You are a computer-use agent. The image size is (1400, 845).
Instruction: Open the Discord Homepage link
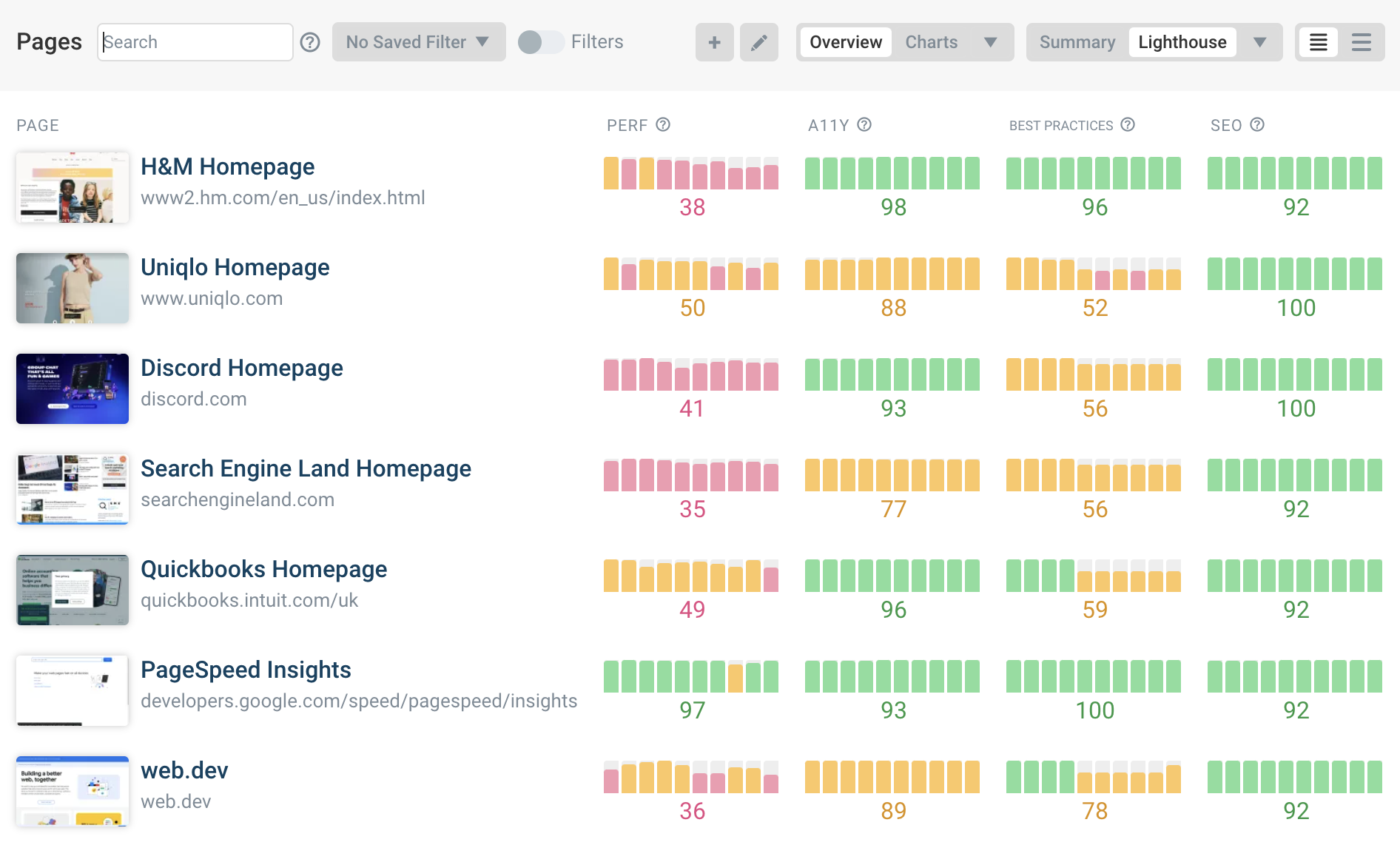click(242, 368)
